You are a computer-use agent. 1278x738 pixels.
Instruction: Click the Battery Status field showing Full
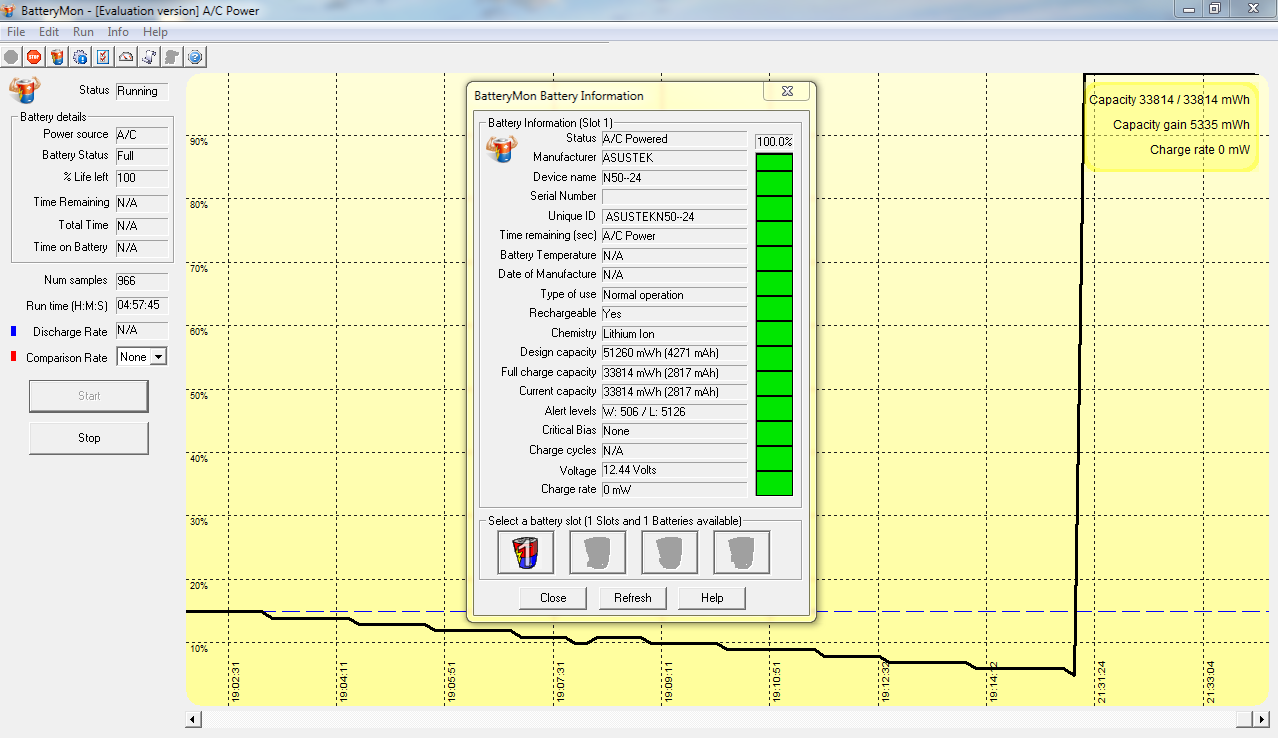[142, 156]
